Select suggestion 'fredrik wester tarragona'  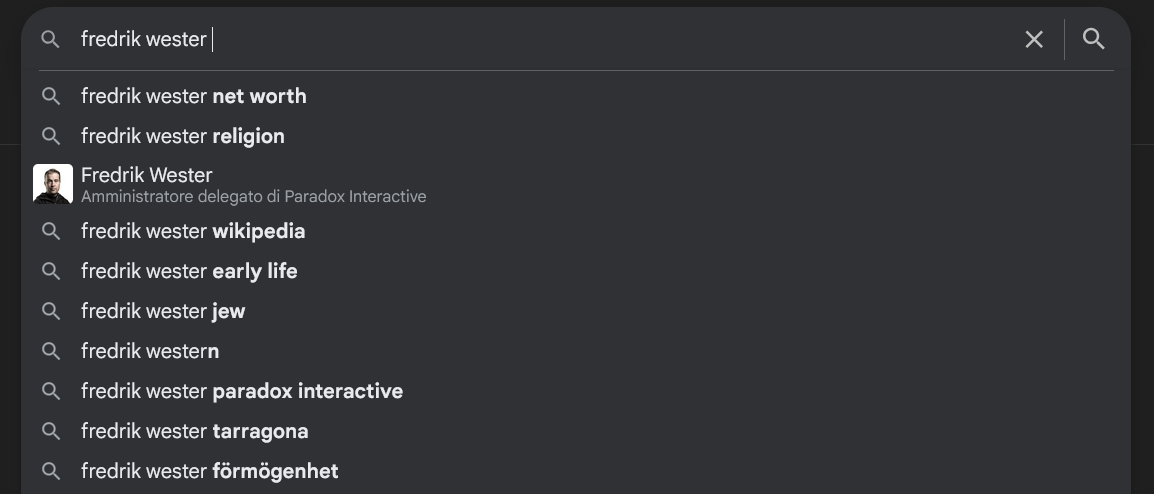click(x=576, y=431)
